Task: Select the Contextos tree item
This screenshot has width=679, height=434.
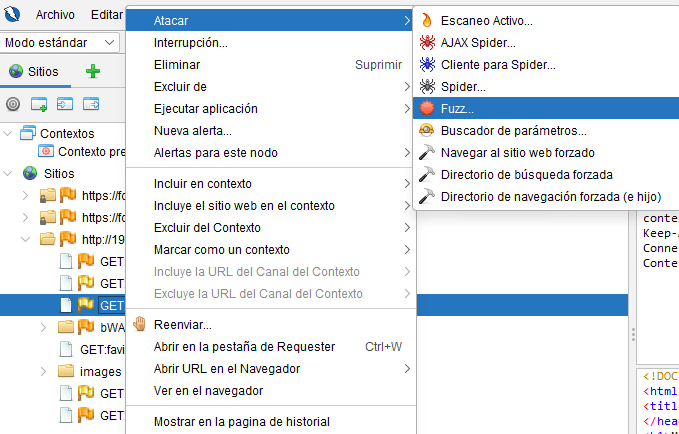Action: [x=66, y=133]
